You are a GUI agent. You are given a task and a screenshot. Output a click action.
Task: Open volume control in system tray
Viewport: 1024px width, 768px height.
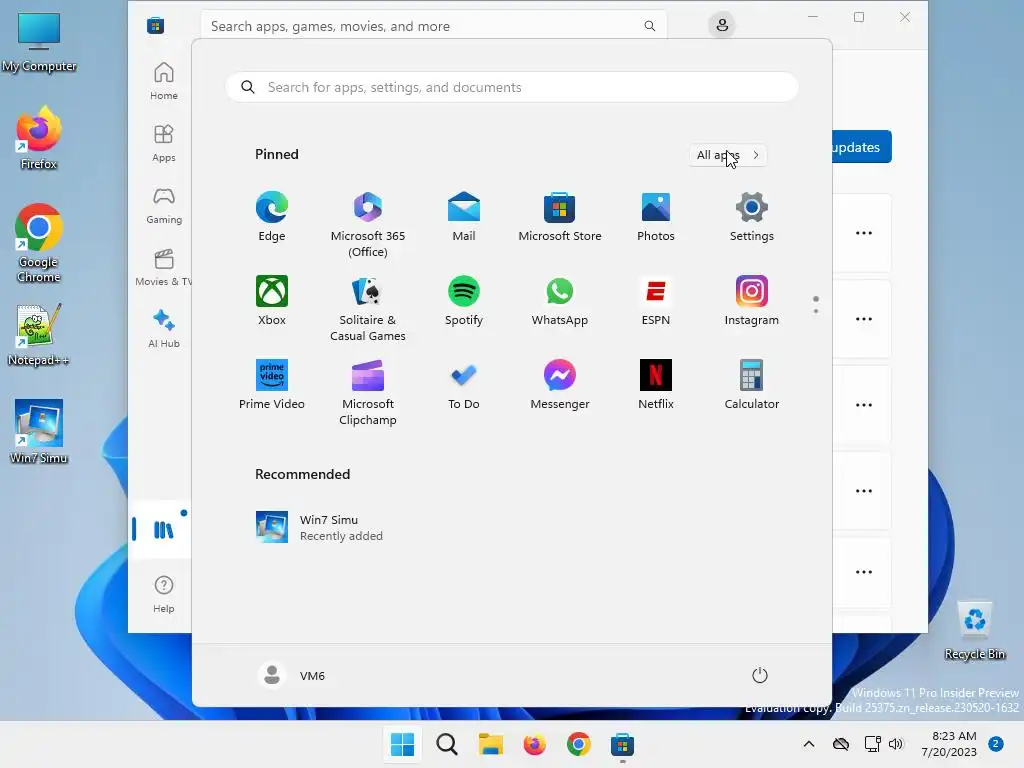(896, 744)
